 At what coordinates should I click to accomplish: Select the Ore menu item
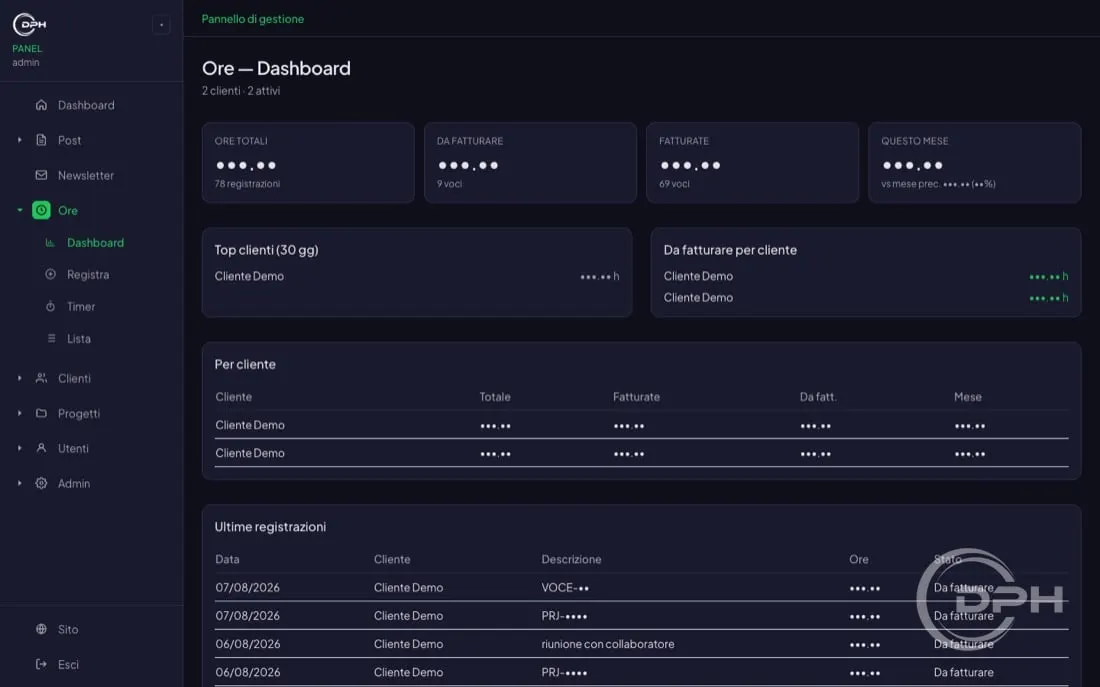(68, 211)
